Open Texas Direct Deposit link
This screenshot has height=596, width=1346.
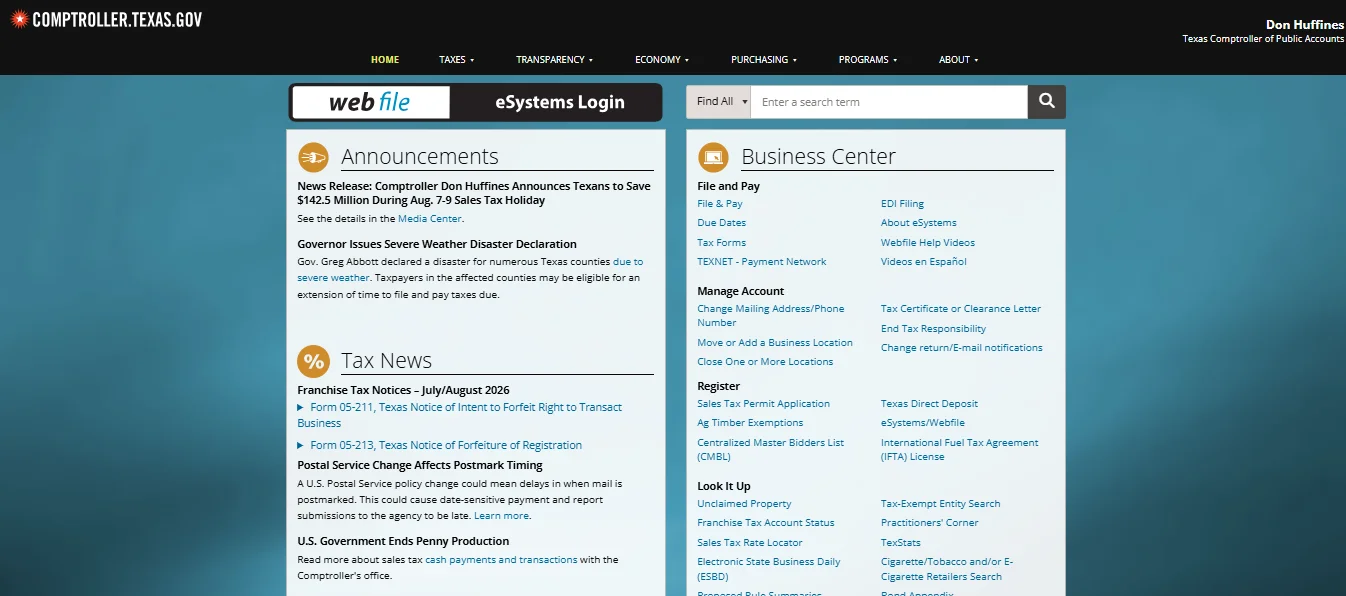point(930,404)
